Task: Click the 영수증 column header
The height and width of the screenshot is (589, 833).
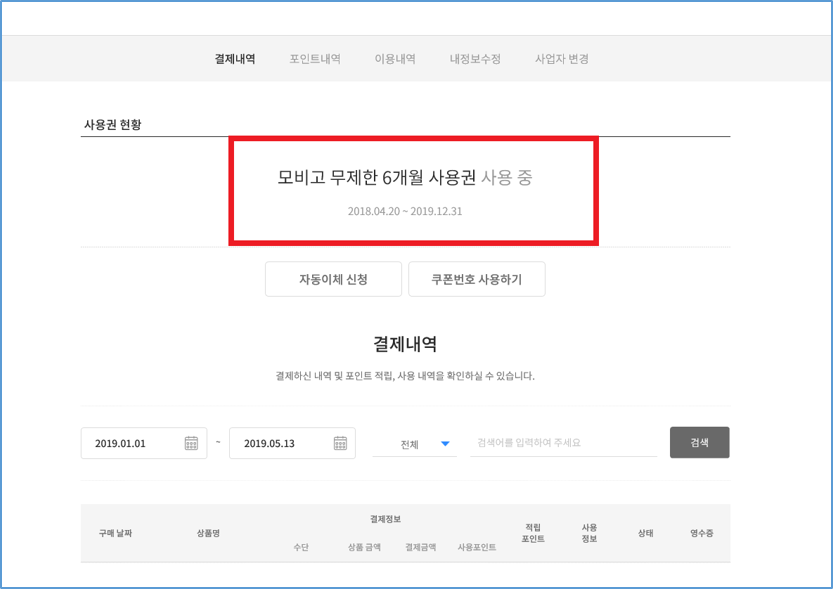Action: (702, 533)
